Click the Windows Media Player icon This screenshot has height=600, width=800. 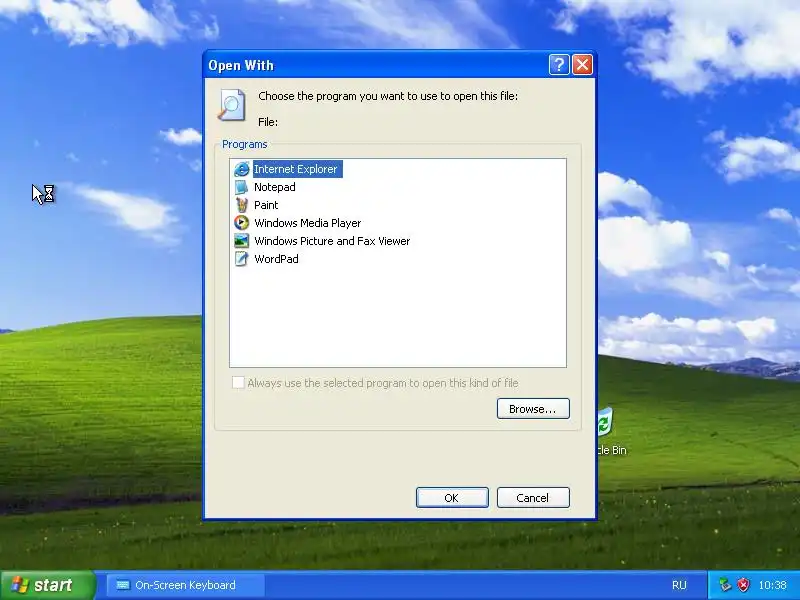tap(241, 223)
